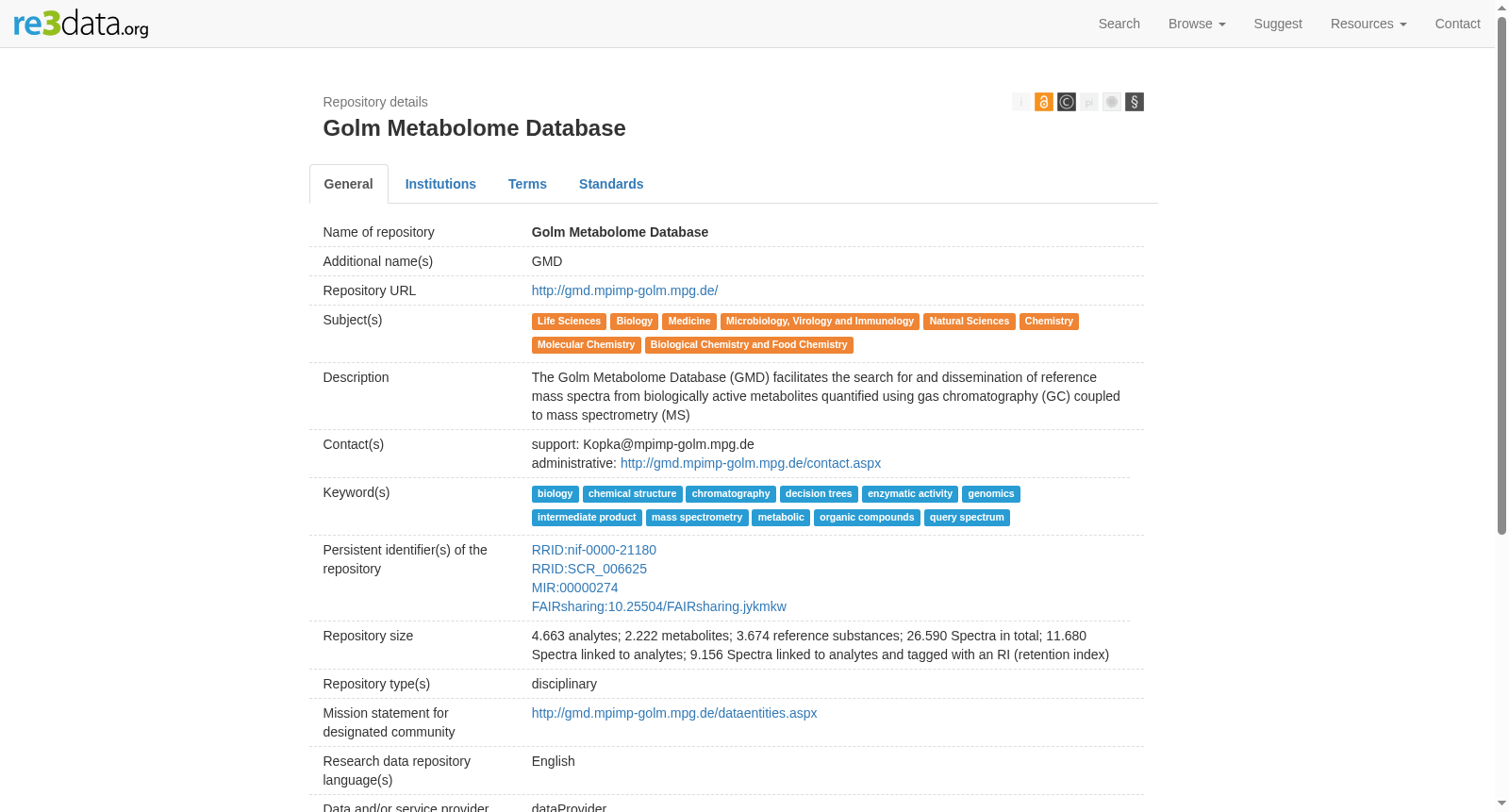Follow the RRID:SCR_006625 identifier link
The width and height of the screenshot is (1509, 812).
tap(589, 569)
